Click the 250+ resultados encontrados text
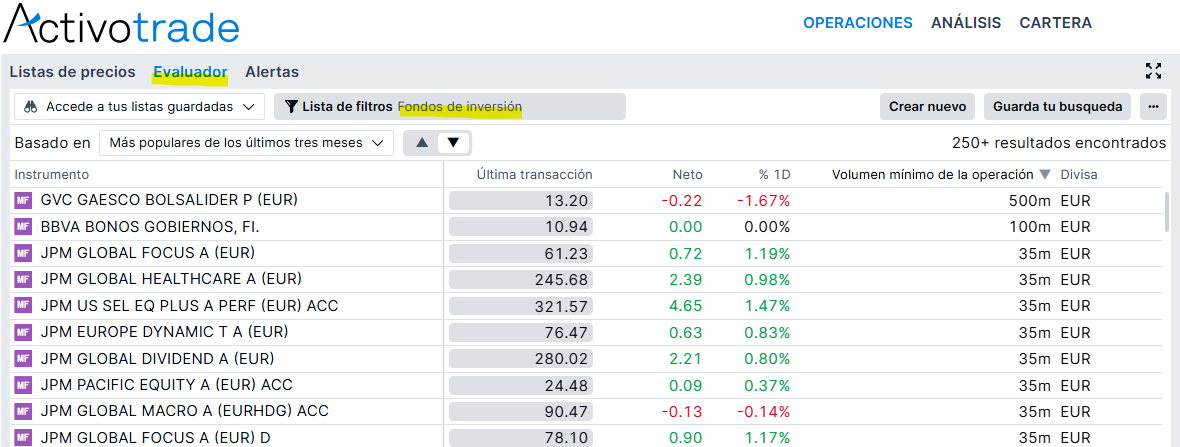Image resolution: width=1180 pixels, height=447 pixels. (1059, 143)
